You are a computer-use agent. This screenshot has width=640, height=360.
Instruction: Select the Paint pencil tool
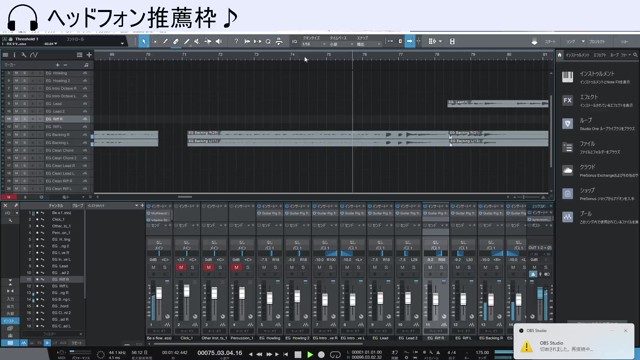pyautogui.click(x=187, y=41)
